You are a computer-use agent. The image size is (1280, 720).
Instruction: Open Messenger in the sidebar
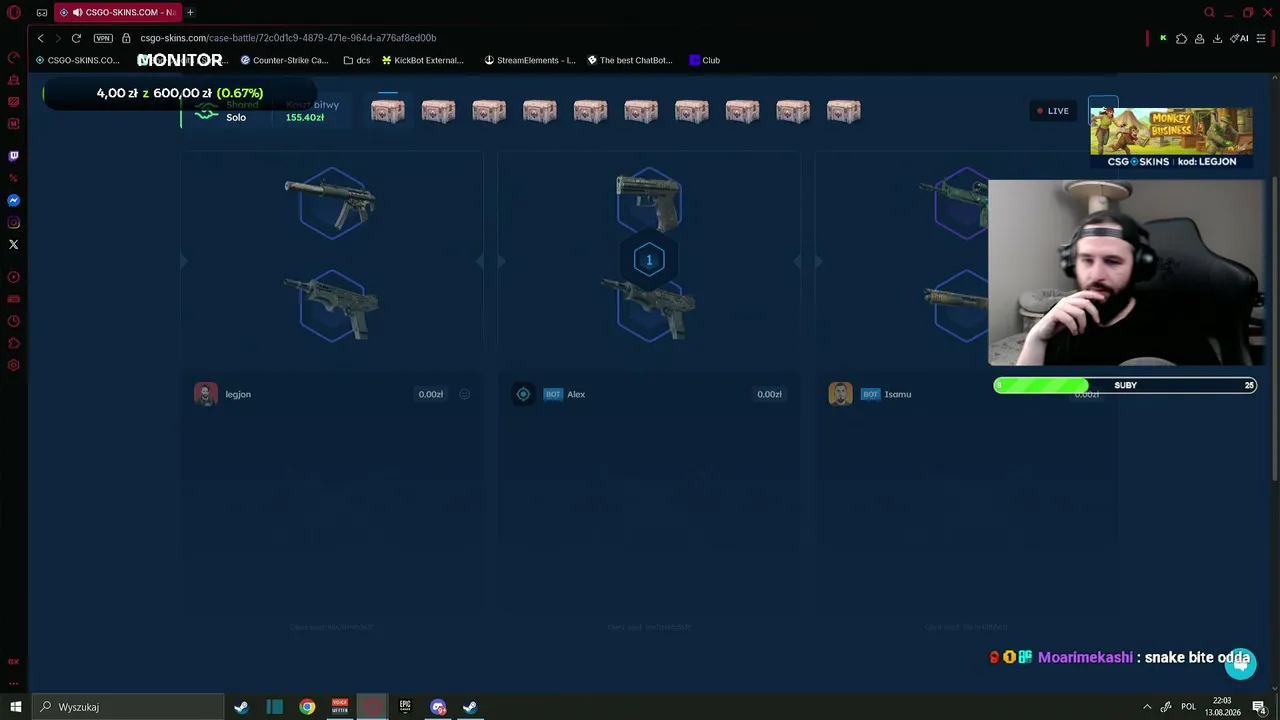click(x=14, y=201)
